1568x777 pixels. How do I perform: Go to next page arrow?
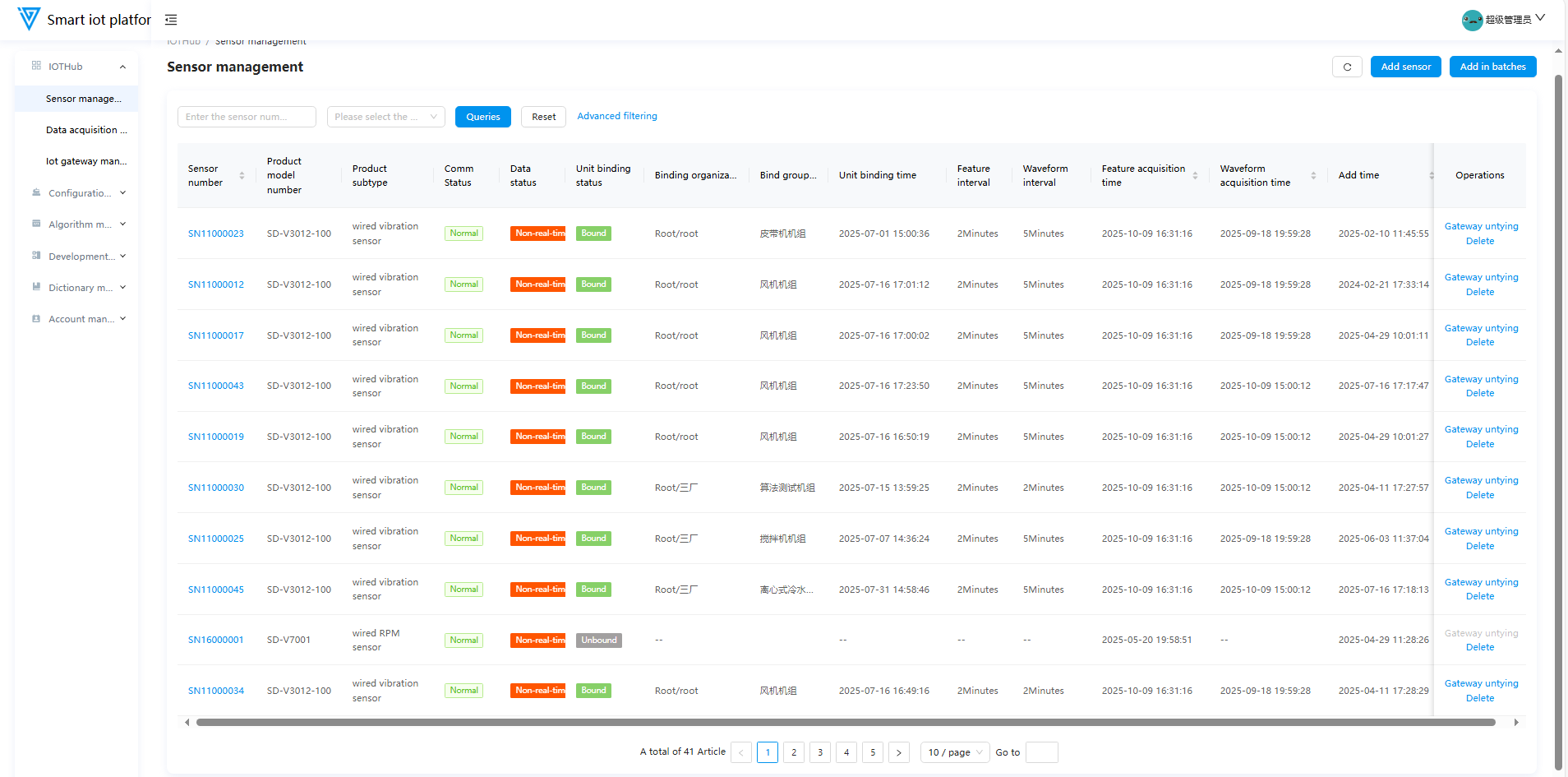pos(899,752)
